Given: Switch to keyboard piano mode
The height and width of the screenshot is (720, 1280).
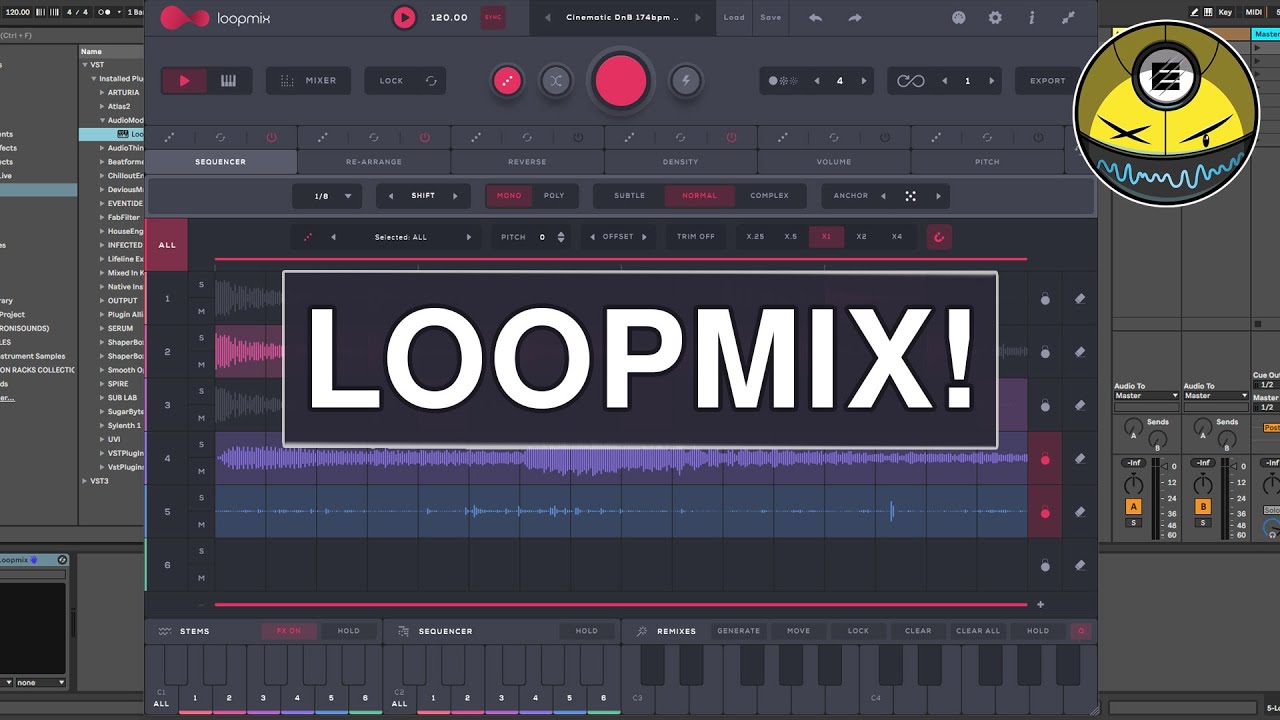Looking at the screenshot, I should (x=229, y=81).
